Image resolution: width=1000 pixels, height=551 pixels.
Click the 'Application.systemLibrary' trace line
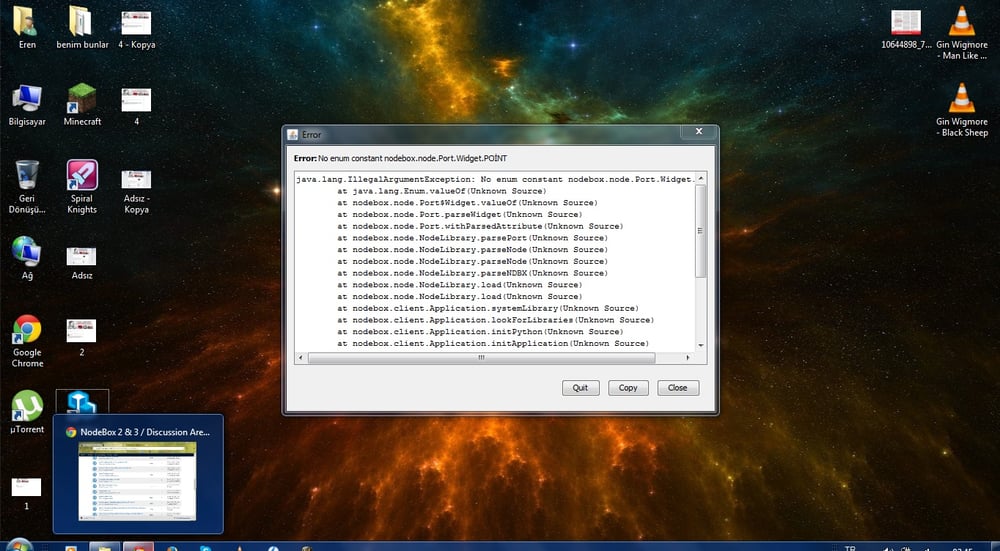point(487,308)
